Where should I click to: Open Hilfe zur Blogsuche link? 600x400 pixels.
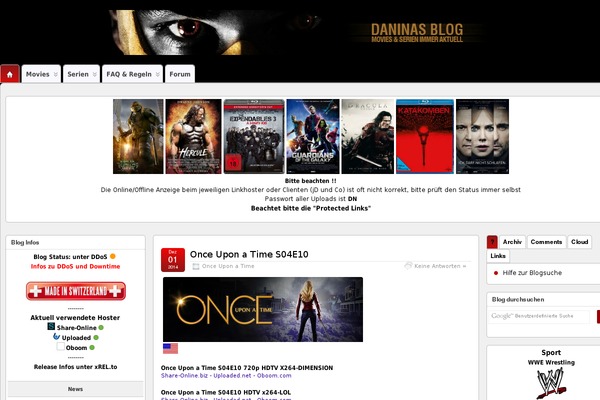point(532,273)
